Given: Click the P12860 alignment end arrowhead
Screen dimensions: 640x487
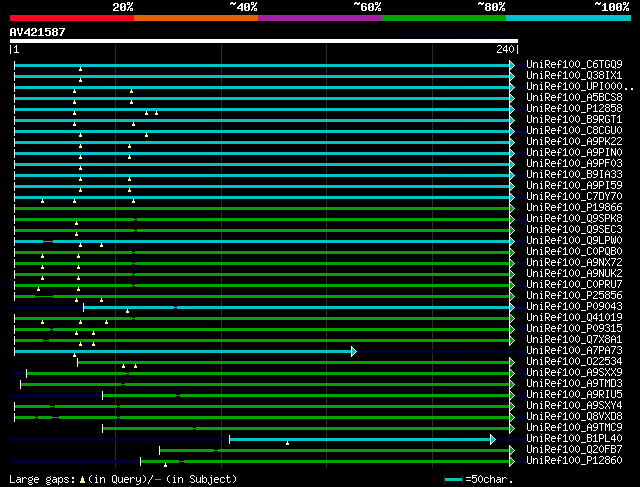Looking at the screenshot, I should pyautogui.click(x=512, y=462).
